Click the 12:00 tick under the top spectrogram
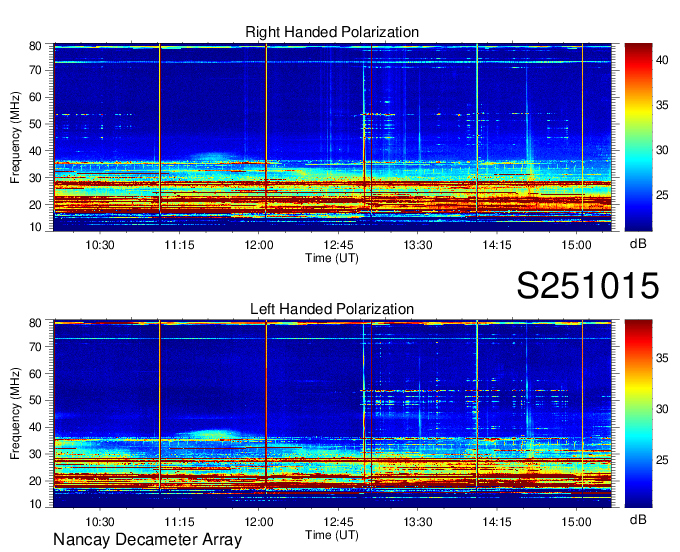 (258, 245)
